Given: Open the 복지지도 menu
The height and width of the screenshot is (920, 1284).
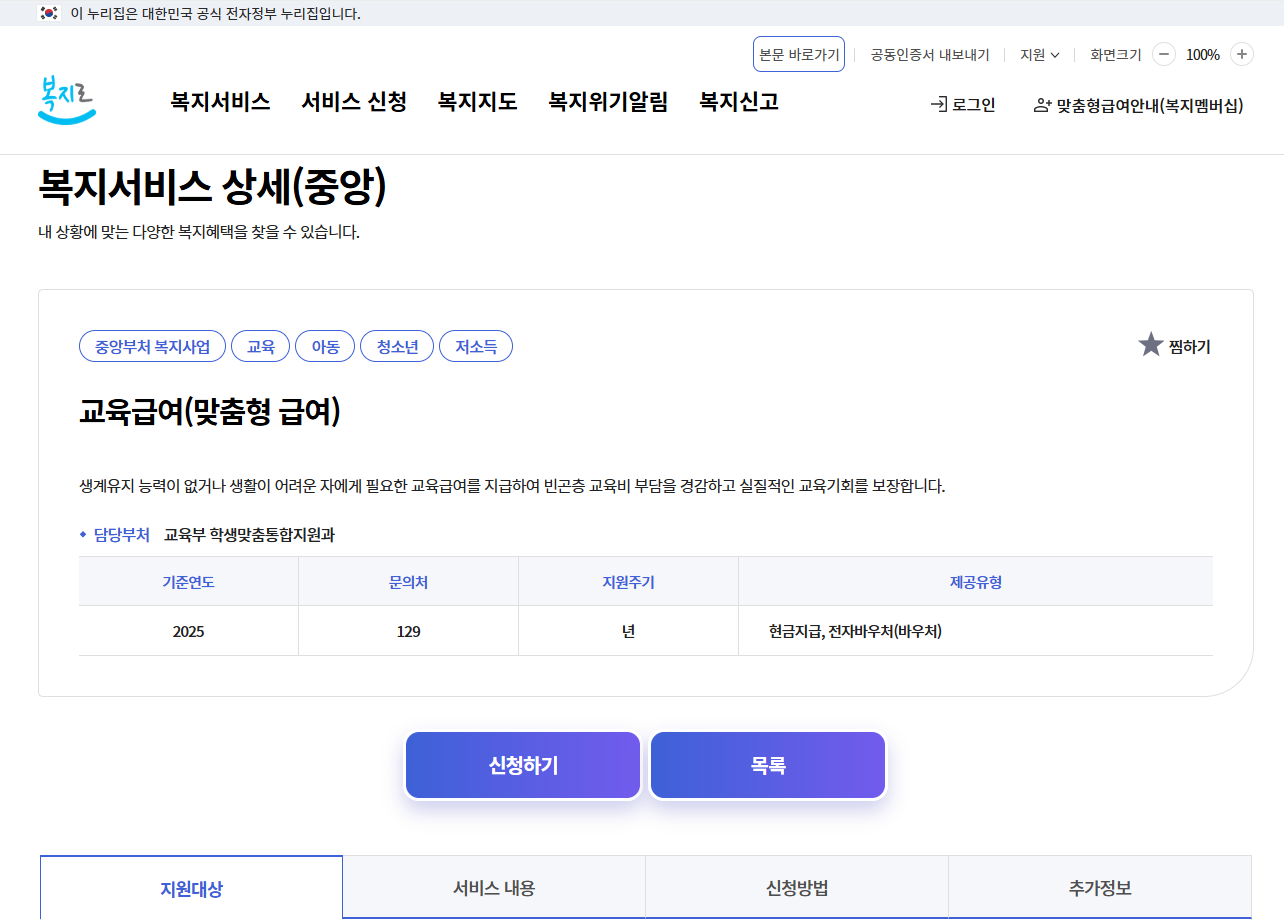Looking at the screenshot, I should click(477, 102).
